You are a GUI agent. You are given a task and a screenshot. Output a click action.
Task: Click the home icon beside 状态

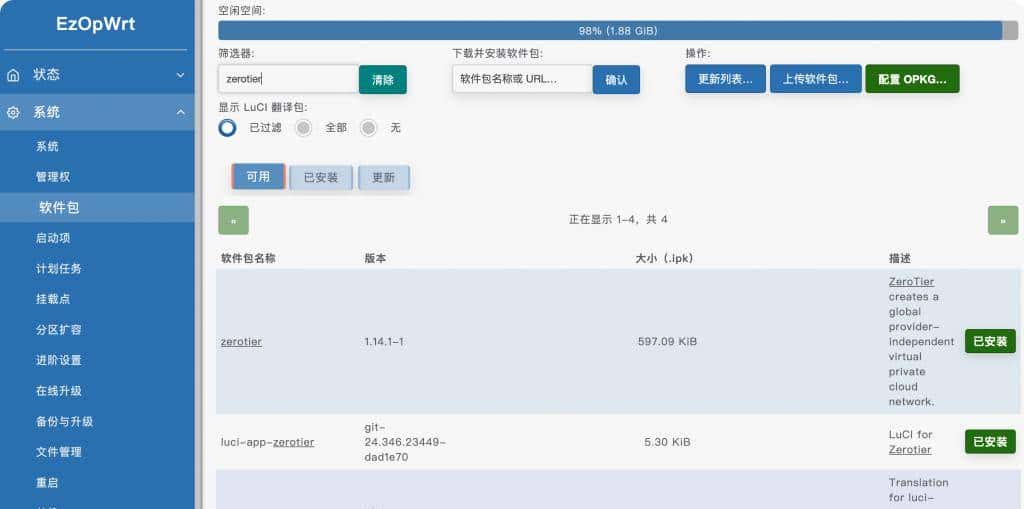13,75
